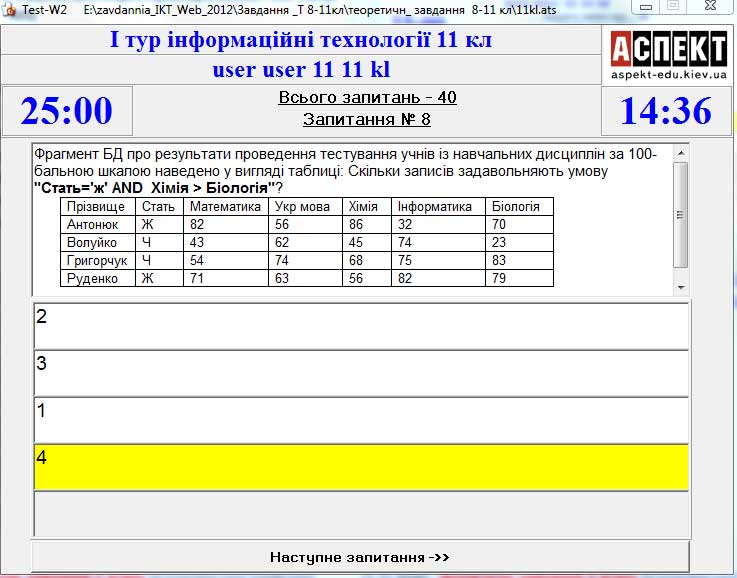Click the Test-W2 title bar app icon
The image size is (737, 578).
point(10,7)
